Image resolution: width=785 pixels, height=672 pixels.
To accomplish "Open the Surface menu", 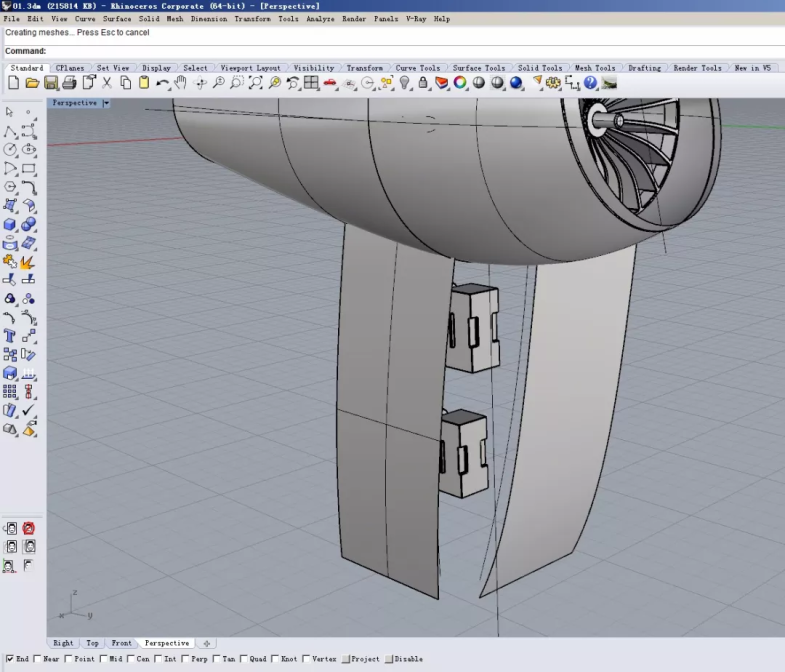I will (116, 19).
